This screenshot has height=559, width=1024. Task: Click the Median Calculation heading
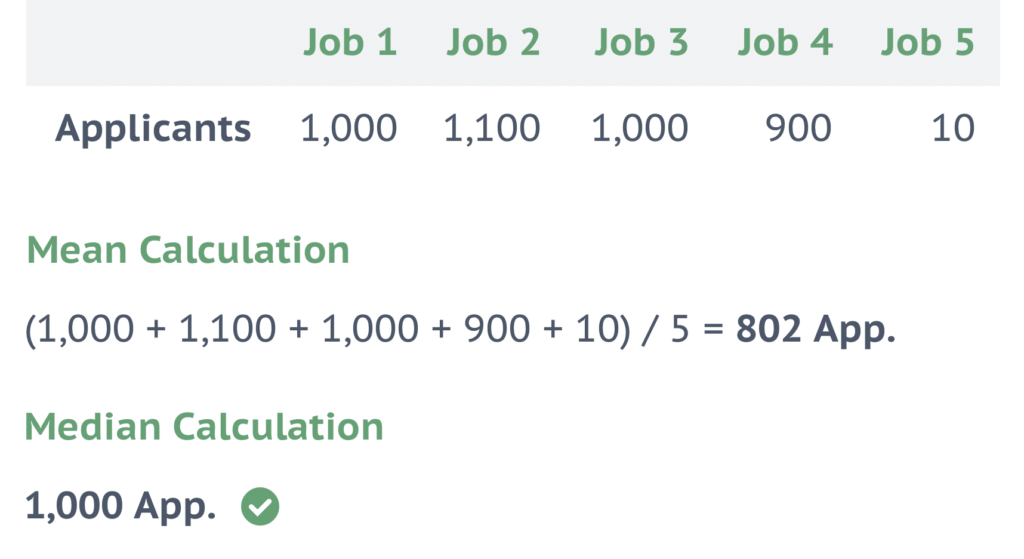(204, 427)
